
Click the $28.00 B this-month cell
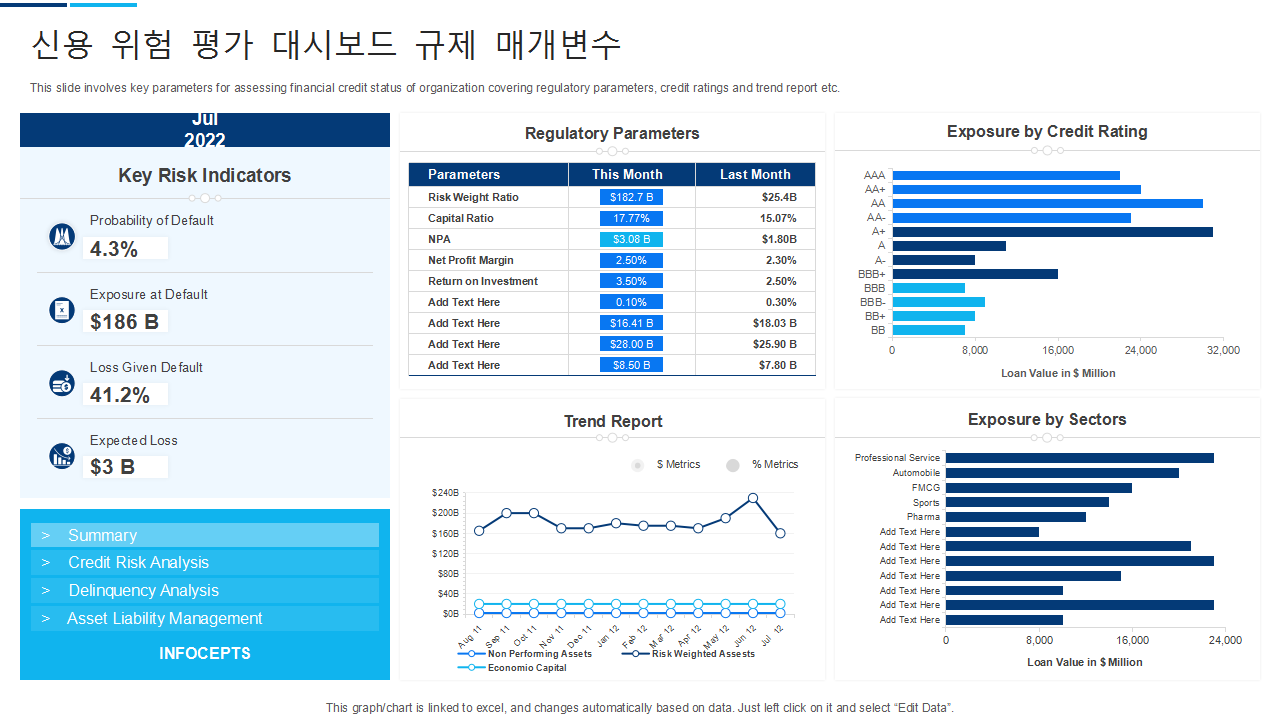click(x=631, y=344)
